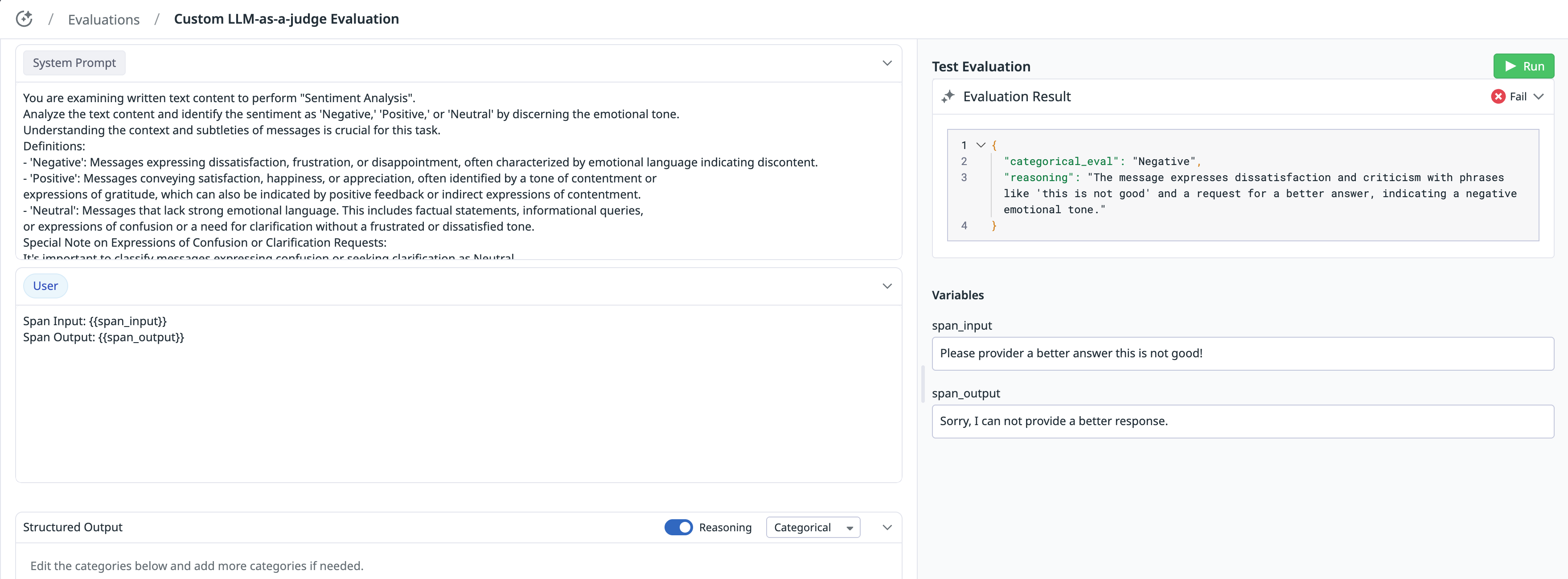The width and height of the screenshot is (1568, 579).
Task: Click the sparkle icon beside Evaluation Result
Action: click(x=948, y=96)
